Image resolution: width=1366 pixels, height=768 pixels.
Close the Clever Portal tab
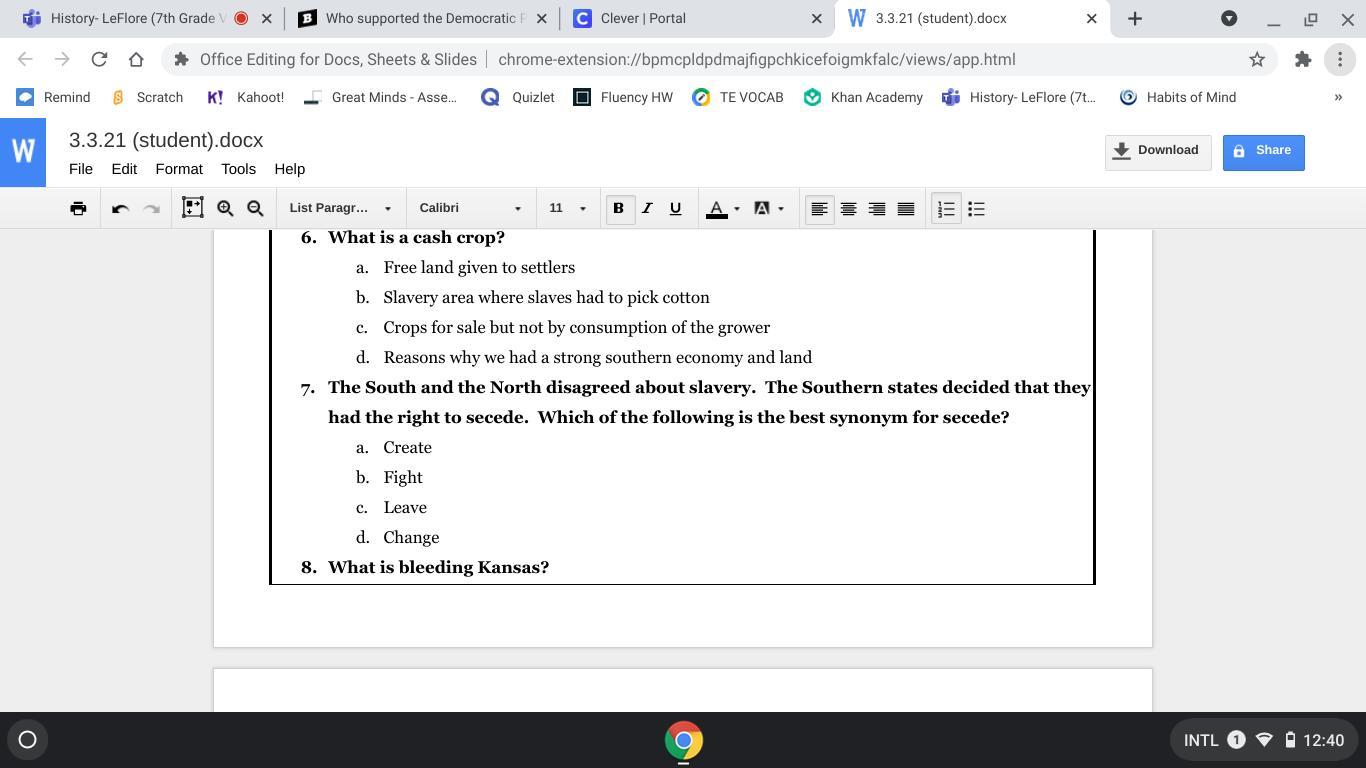pos(816,18)
